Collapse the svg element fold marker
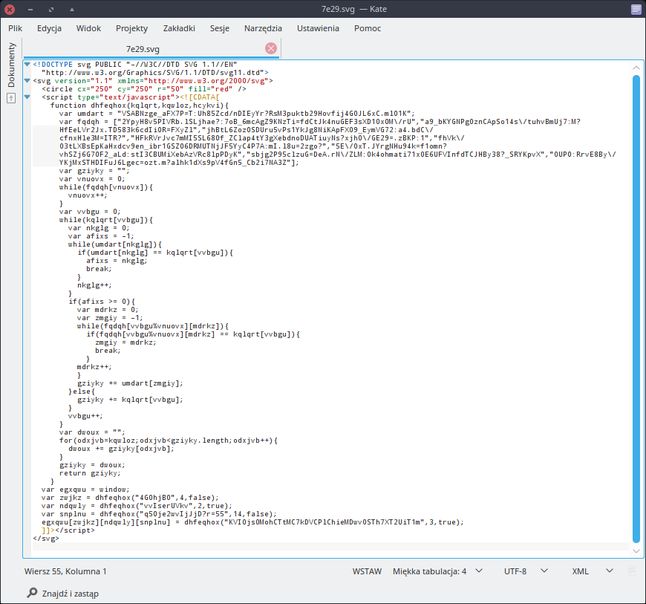This screenshot has width=646, height=604. [x=27, y=81]
